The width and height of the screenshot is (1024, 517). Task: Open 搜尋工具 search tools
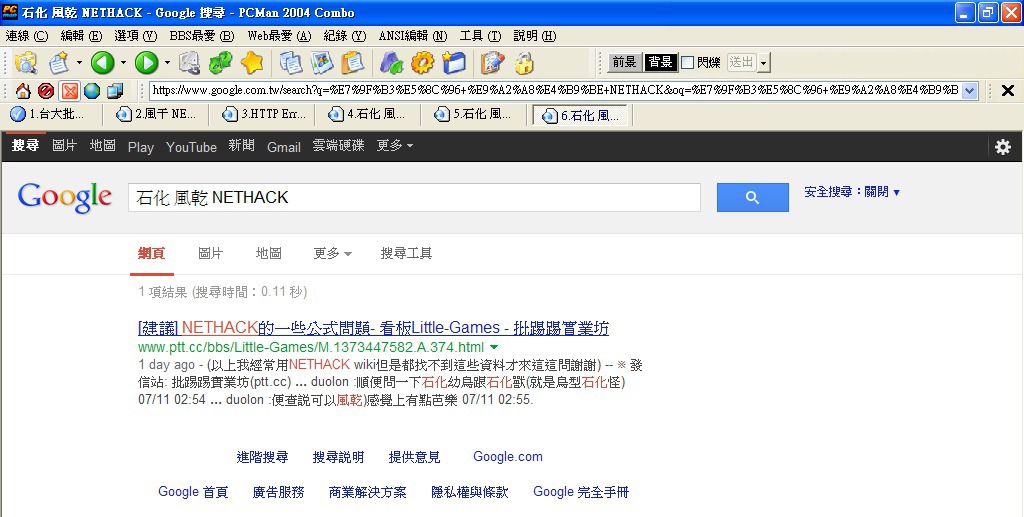[x=406, y=253]
